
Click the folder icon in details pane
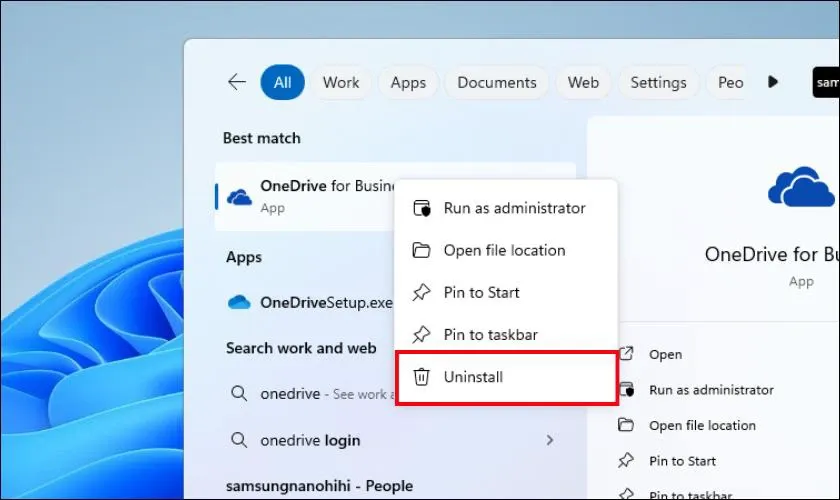coord(626,425)
